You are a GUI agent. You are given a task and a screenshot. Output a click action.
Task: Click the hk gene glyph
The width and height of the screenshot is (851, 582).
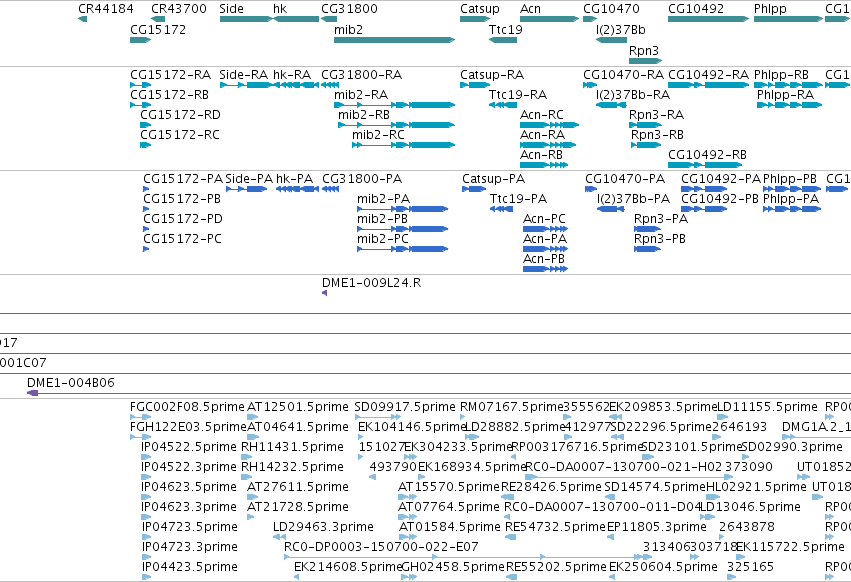pyautogui.click(x=296, y=19)
